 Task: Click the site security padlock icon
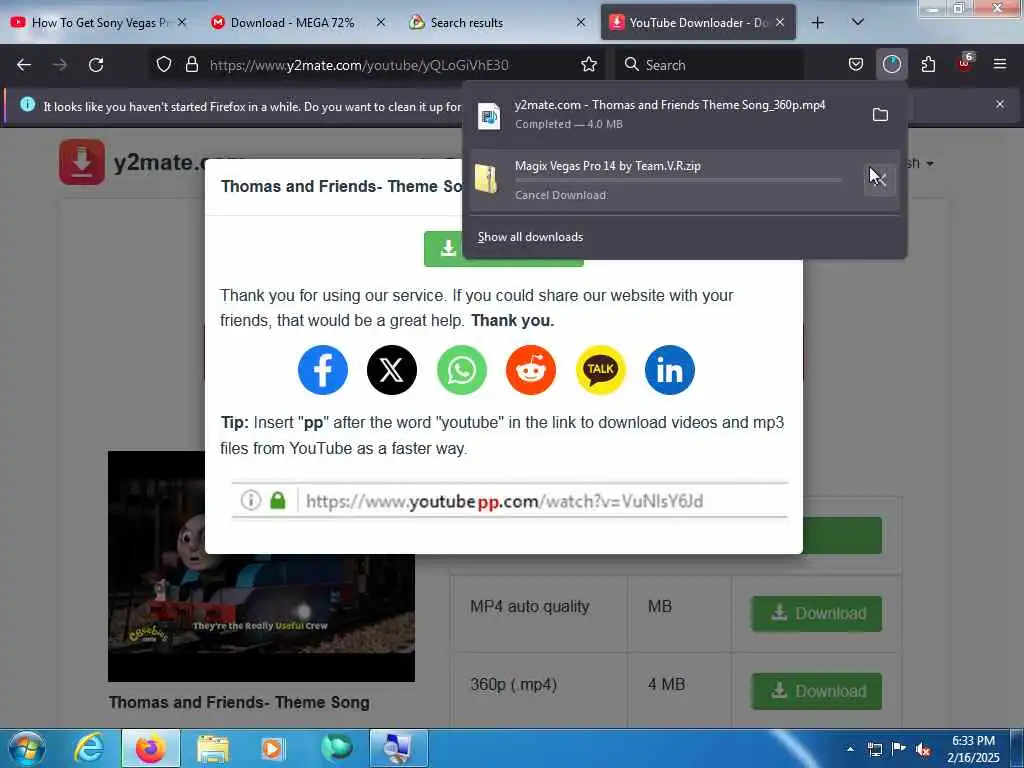point(191,65)
